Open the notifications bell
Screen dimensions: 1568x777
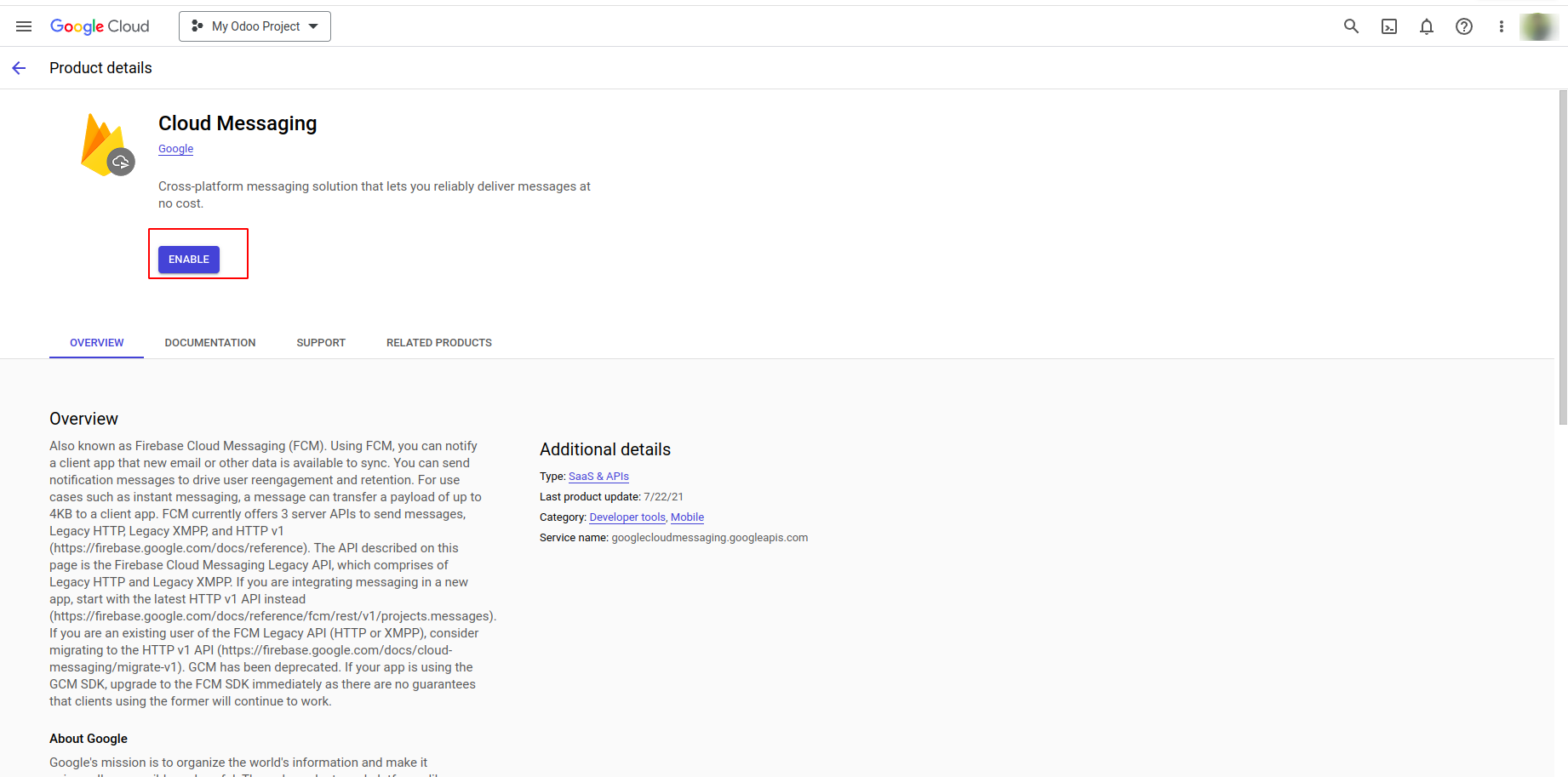(x=1427, y=26)
